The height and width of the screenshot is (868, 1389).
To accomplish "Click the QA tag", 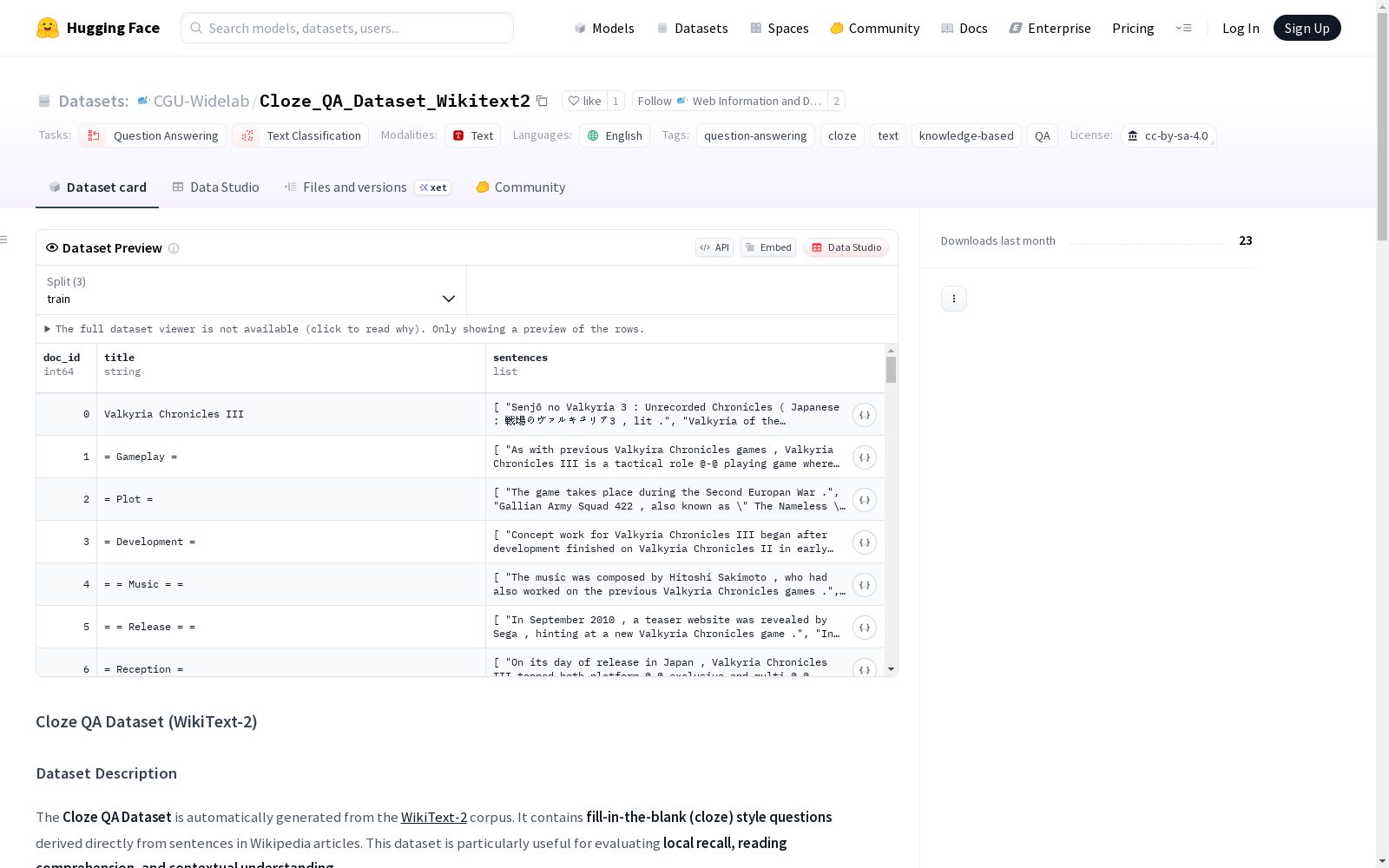I will [1043, 135].
